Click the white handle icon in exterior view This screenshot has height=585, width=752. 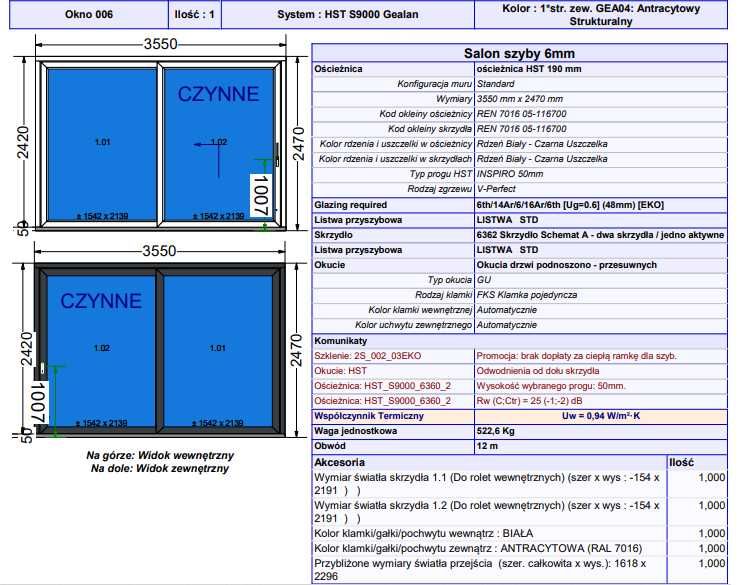(x=43, y=368)
